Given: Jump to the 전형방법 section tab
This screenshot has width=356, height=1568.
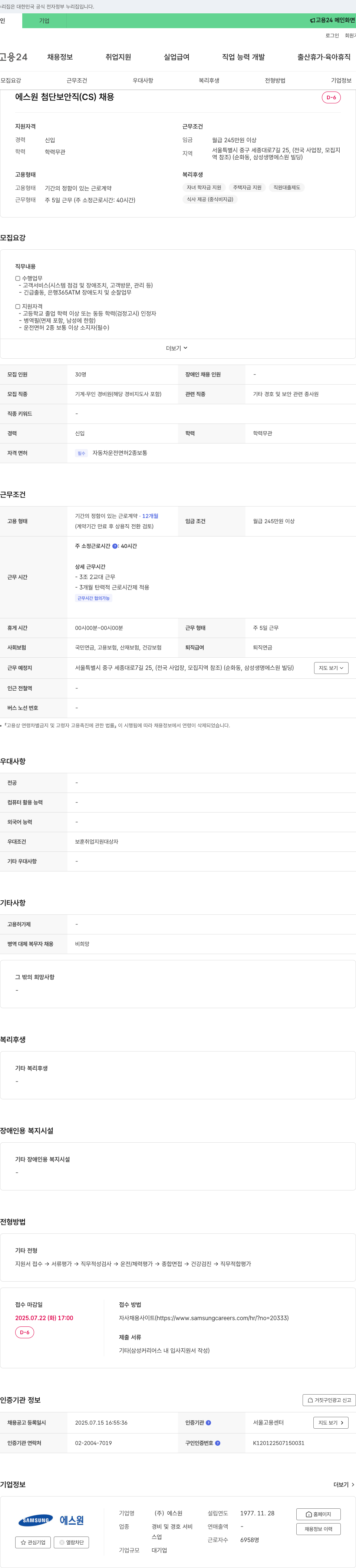Looking at the screenshot, I should tap(275, 80).
